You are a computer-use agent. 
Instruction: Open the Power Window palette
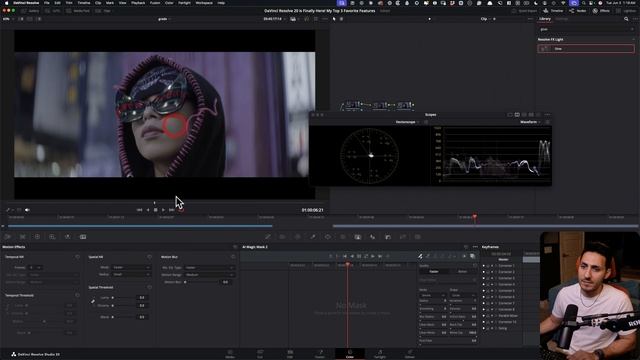[x=328, y=237]
